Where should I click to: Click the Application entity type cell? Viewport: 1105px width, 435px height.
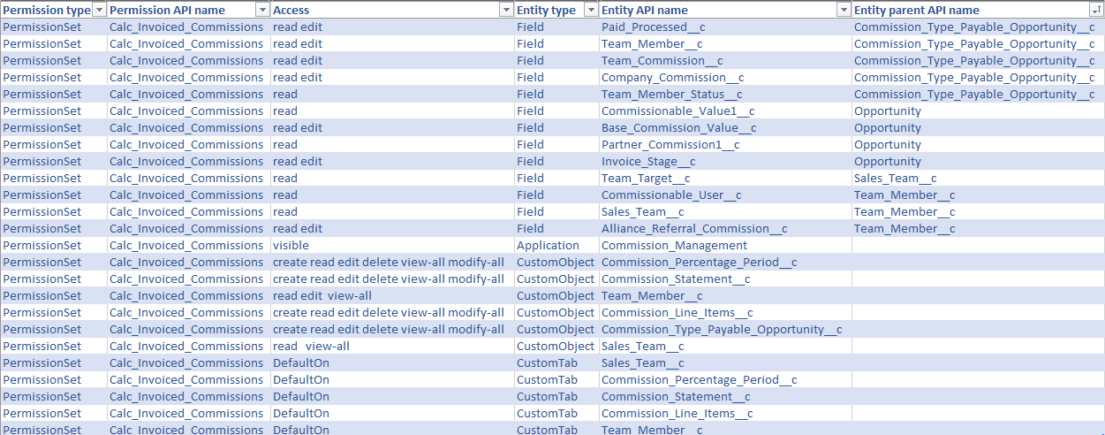548,245
